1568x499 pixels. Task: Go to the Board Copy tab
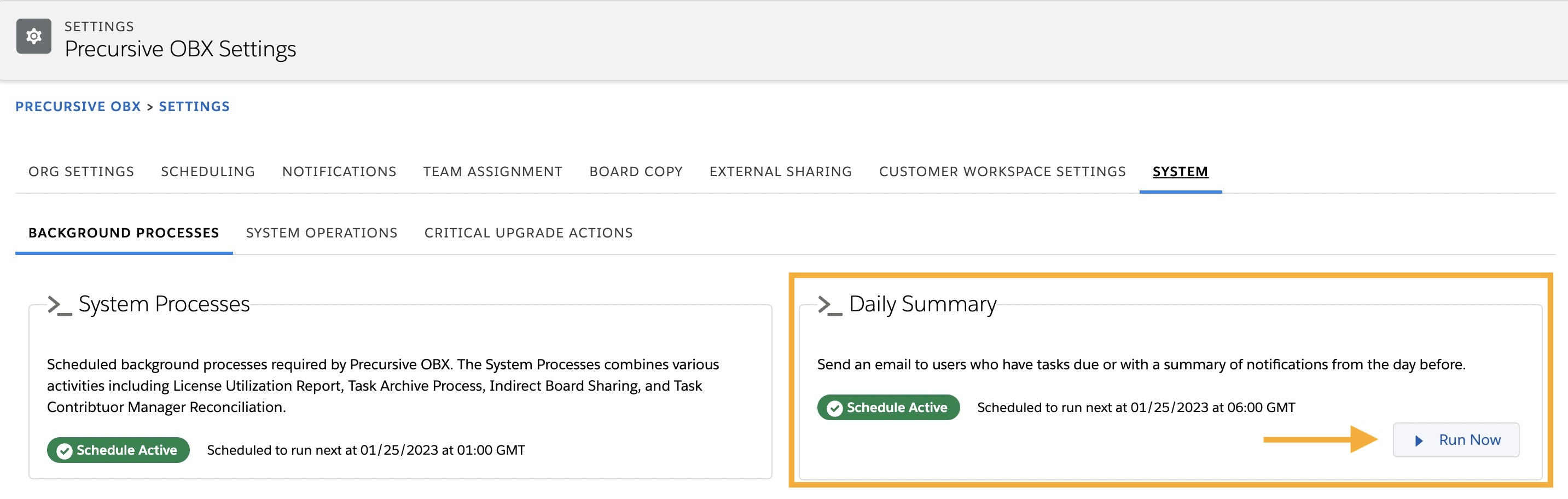pyautogui.click(x=636, y=172)
